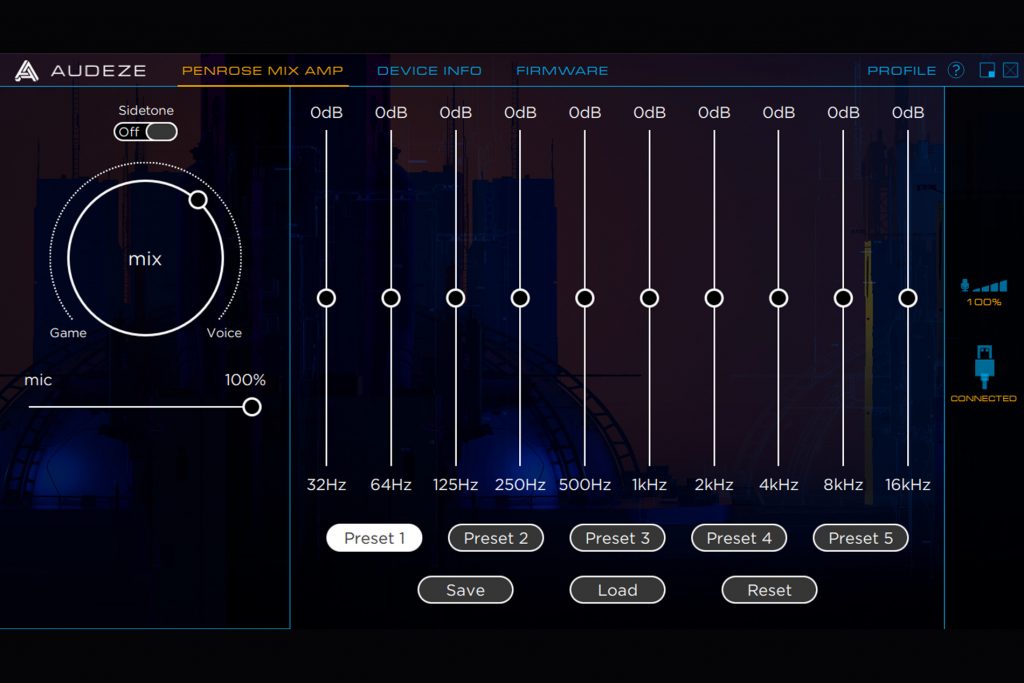Open the Profile menu

coord(901,71)
